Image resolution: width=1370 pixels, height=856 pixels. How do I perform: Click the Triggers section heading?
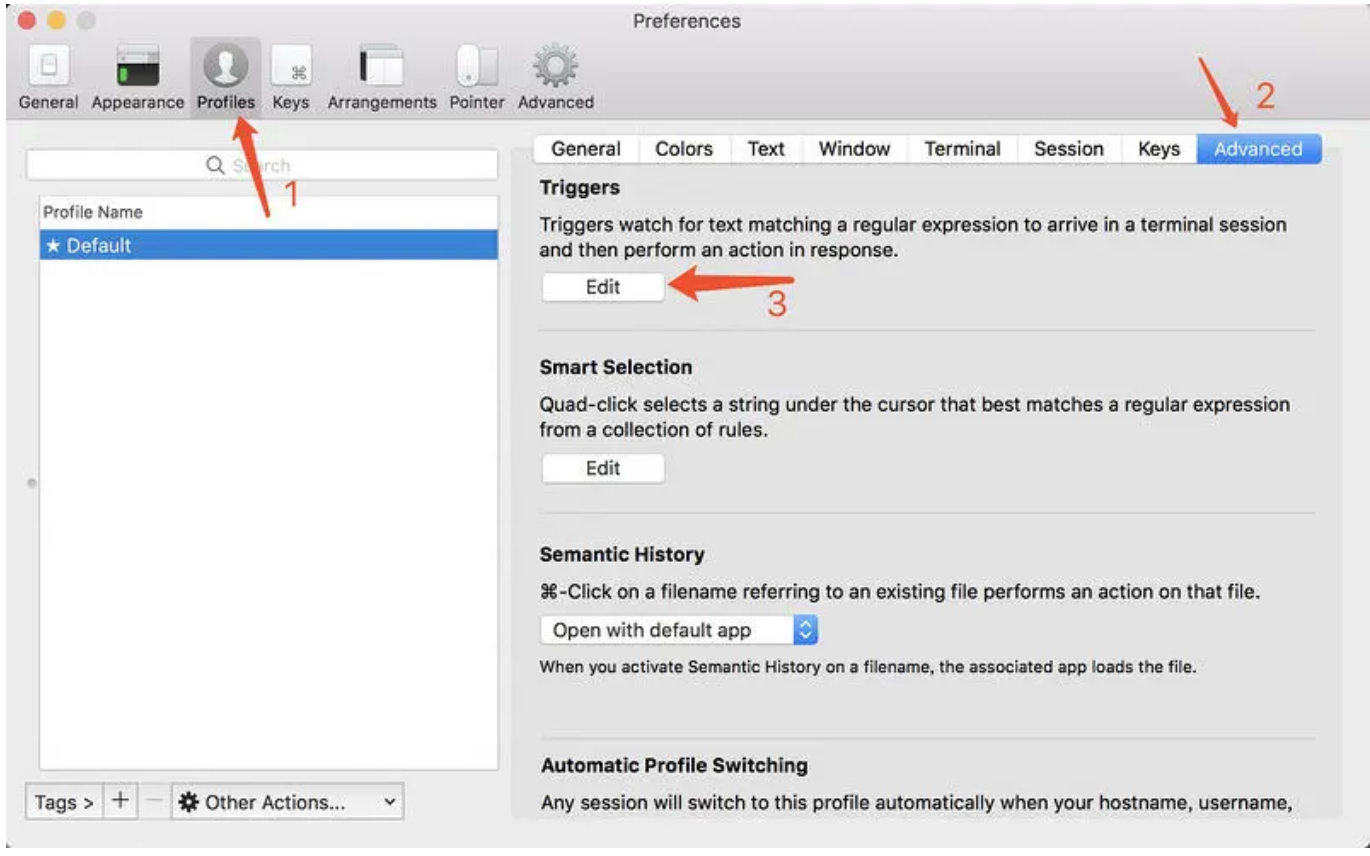point(580,188)
